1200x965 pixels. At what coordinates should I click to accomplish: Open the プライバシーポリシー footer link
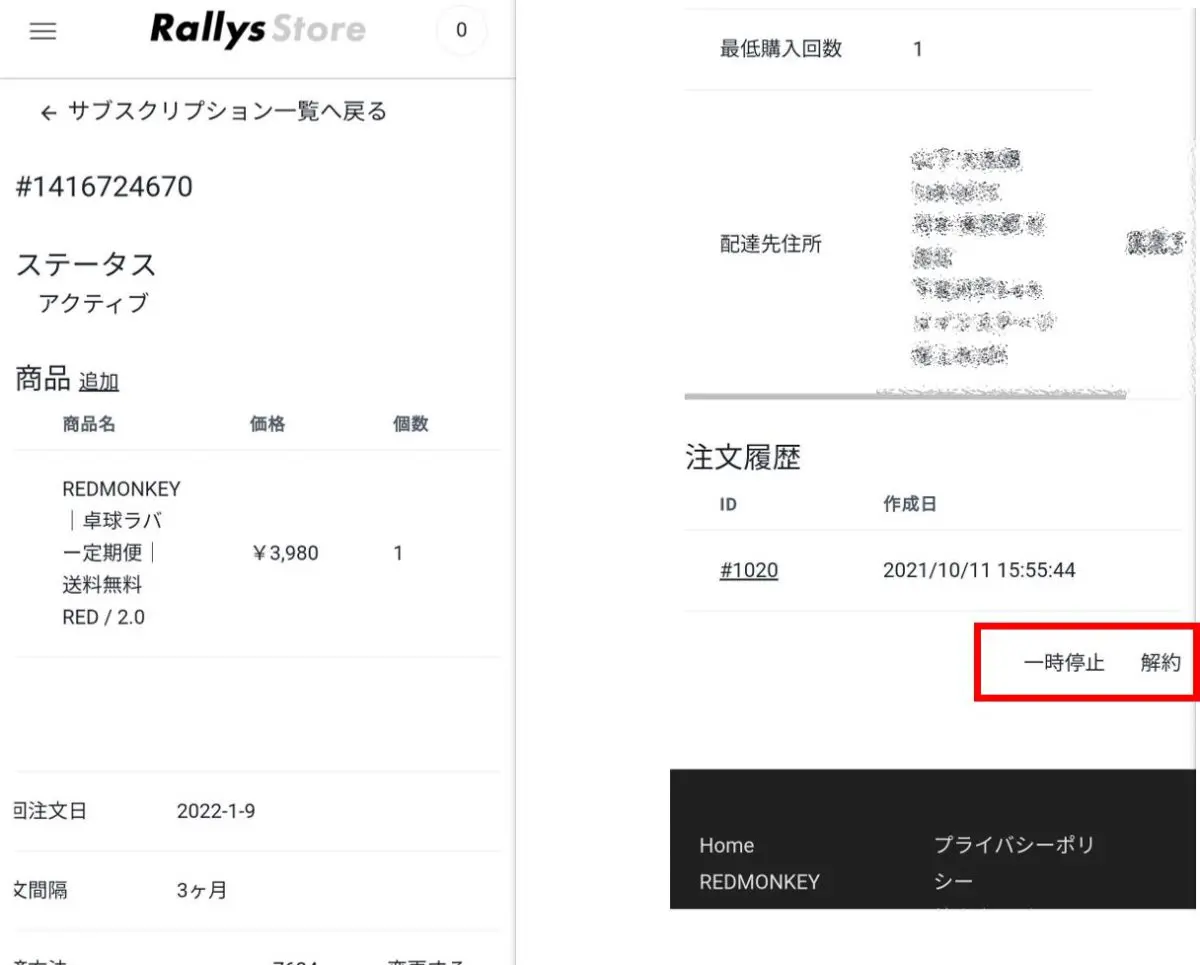pos(1013,862)
